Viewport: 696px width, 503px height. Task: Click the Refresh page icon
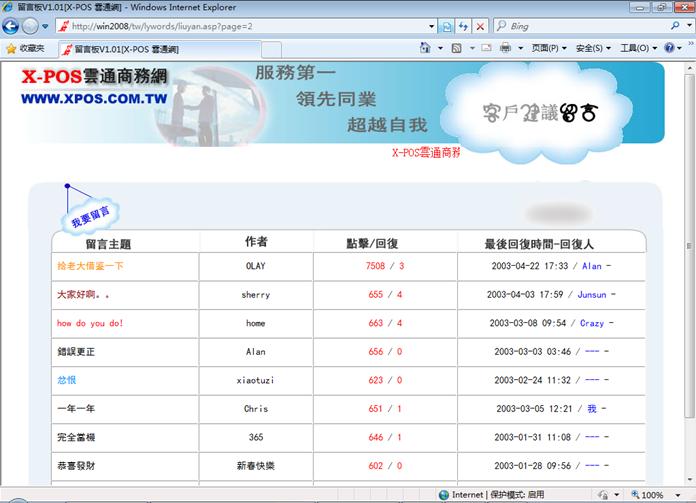tap(463, 26)
